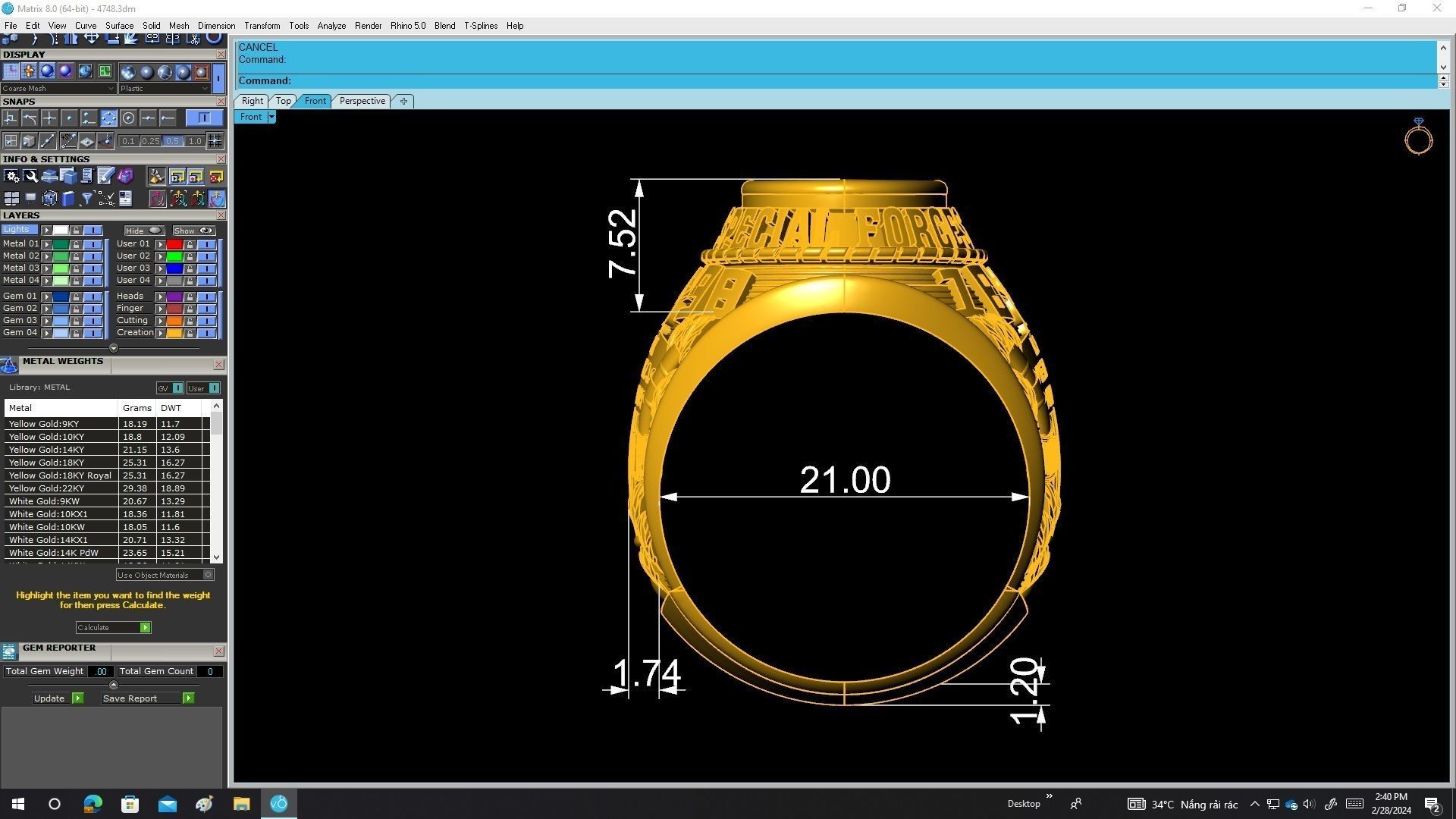1456x819 pixels.
Task: Select the blue shaded sphere display mode
Action: tap(47, 71)
